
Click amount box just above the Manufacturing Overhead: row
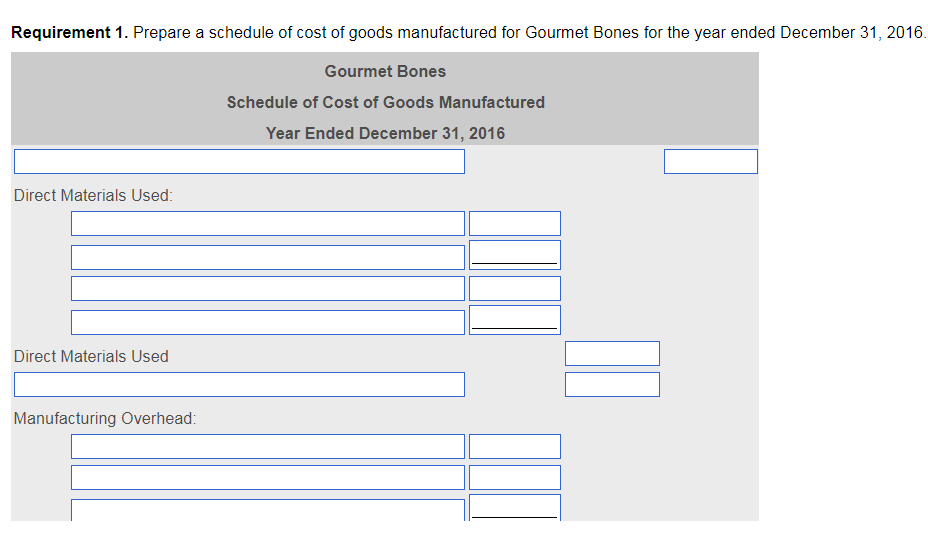point(612,384)
